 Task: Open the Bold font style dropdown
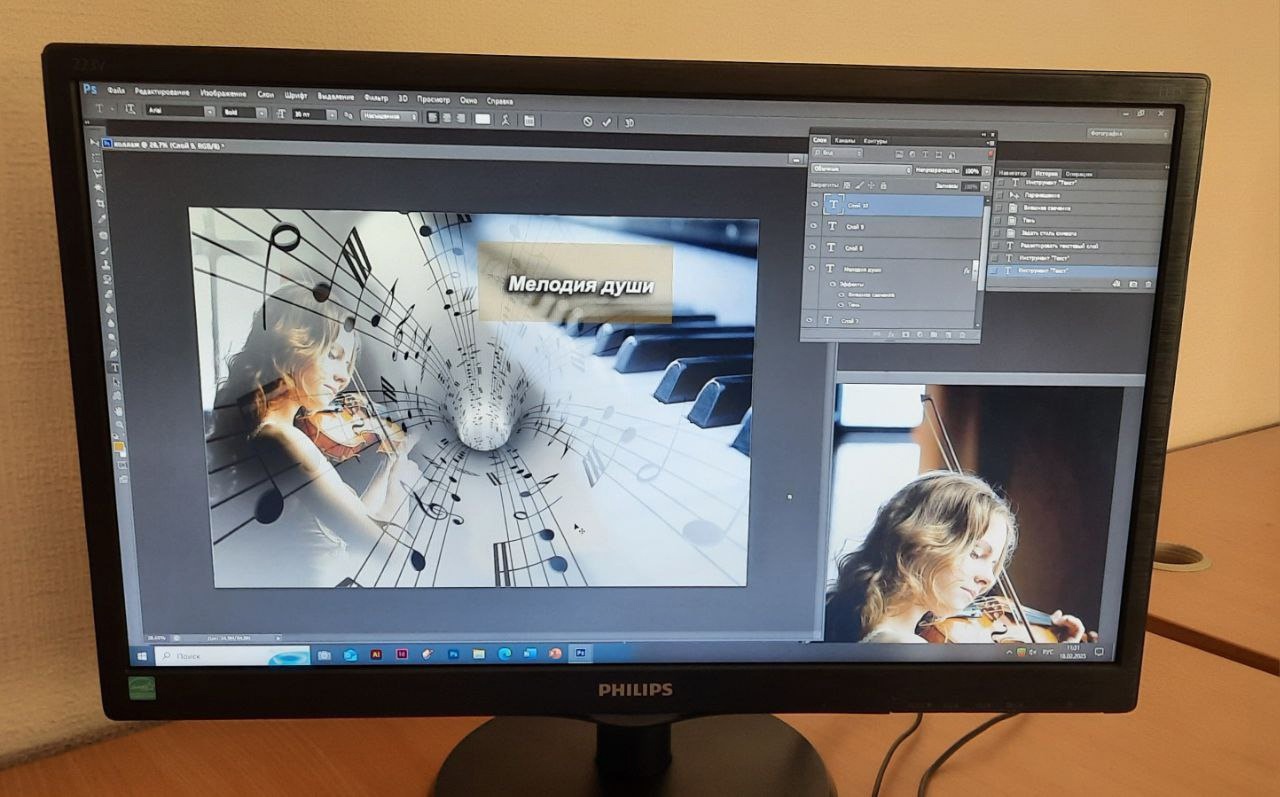pyautogui.click(x=262, y=113)
